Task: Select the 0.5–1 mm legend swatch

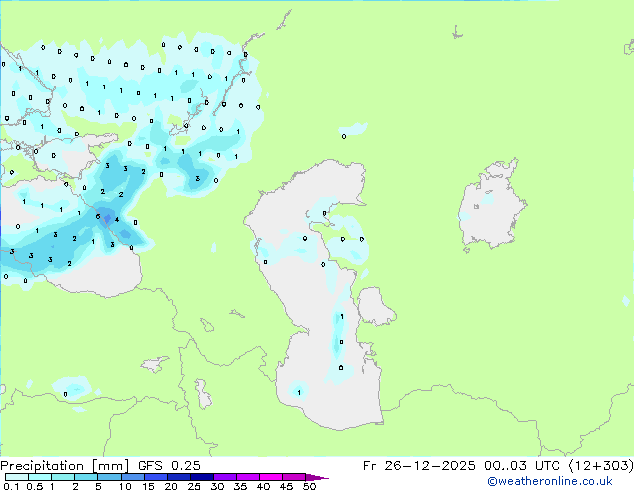Action: [x=40, y=477]
